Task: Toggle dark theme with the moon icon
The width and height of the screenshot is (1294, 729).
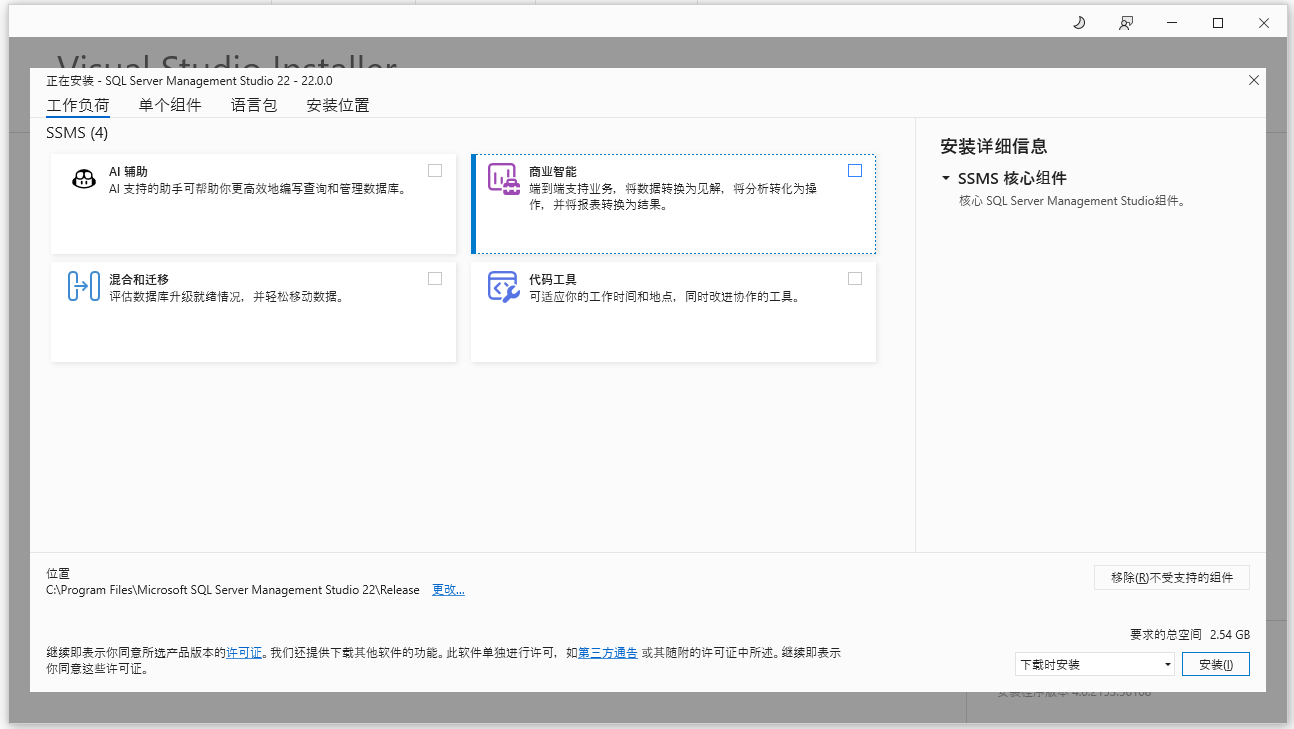Action: (1079, 21)
